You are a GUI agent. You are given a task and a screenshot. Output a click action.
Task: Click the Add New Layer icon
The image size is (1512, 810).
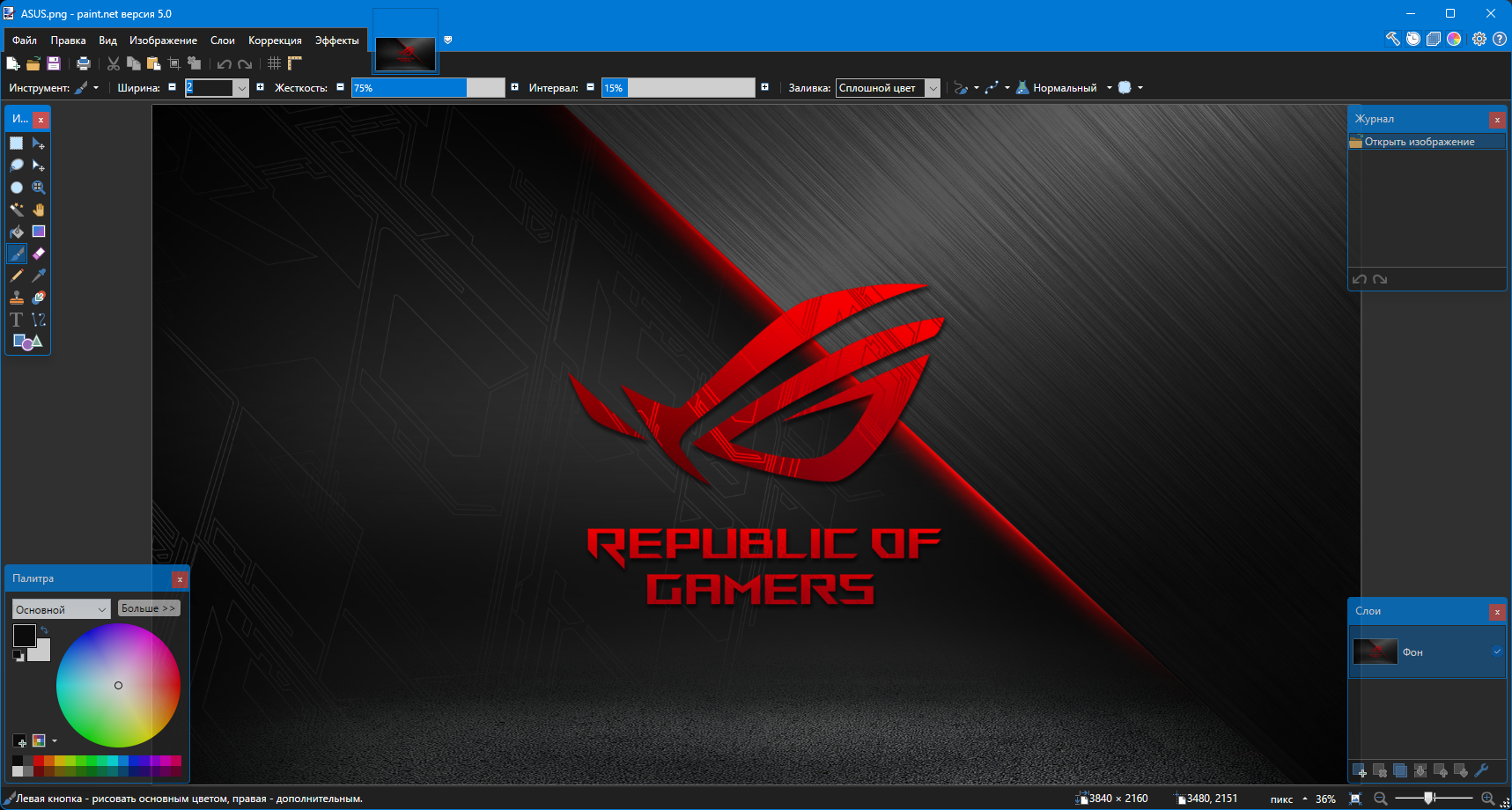point(1360,771)
